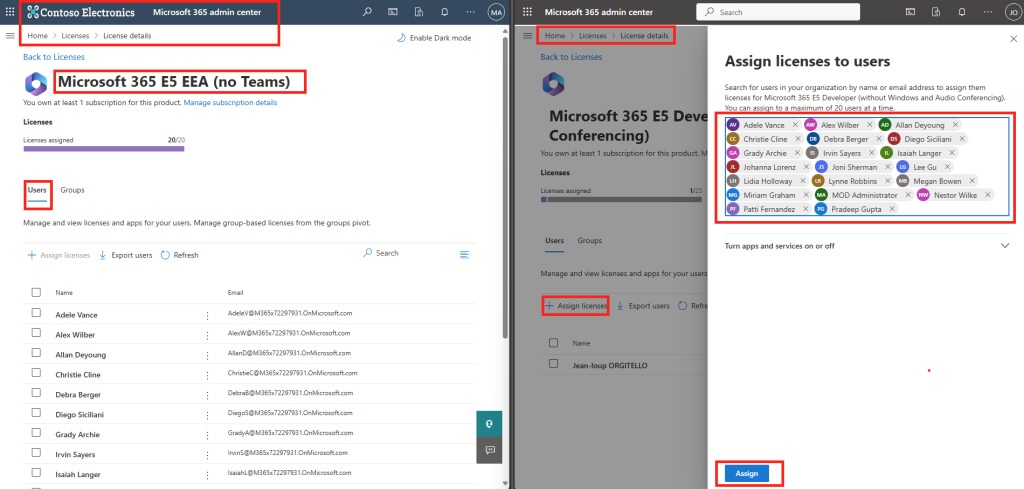Remove Diego Siciliani from selected users
Viewport: 1024px width, 489px height.
pos(962,139)
